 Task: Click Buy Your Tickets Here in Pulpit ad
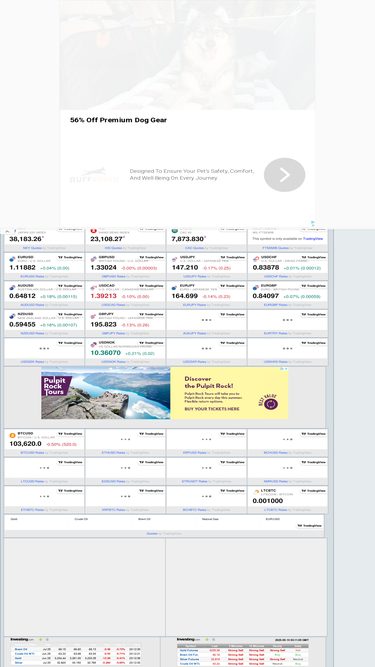[x=212, y=409]
